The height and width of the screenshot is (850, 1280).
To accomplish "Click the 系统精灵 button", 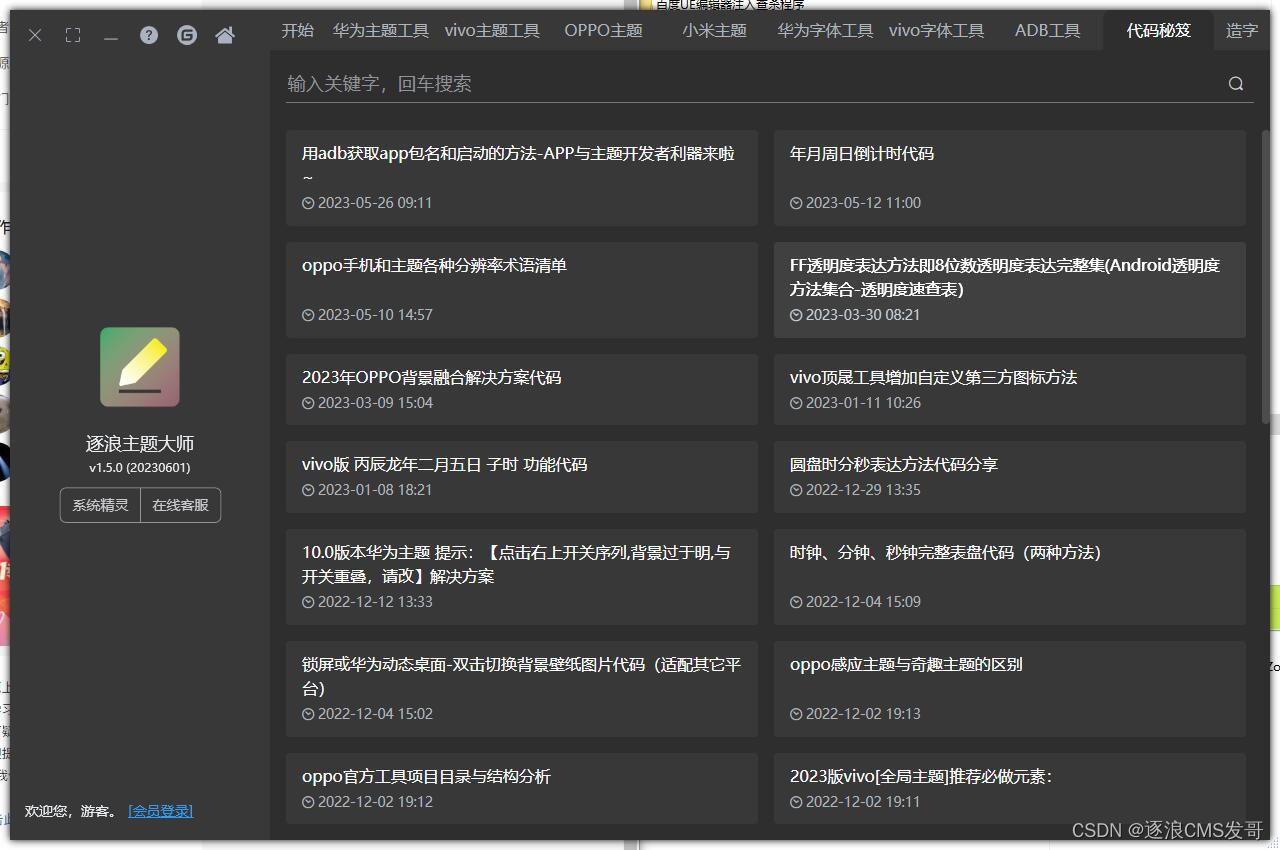I will tap(100, 505).
